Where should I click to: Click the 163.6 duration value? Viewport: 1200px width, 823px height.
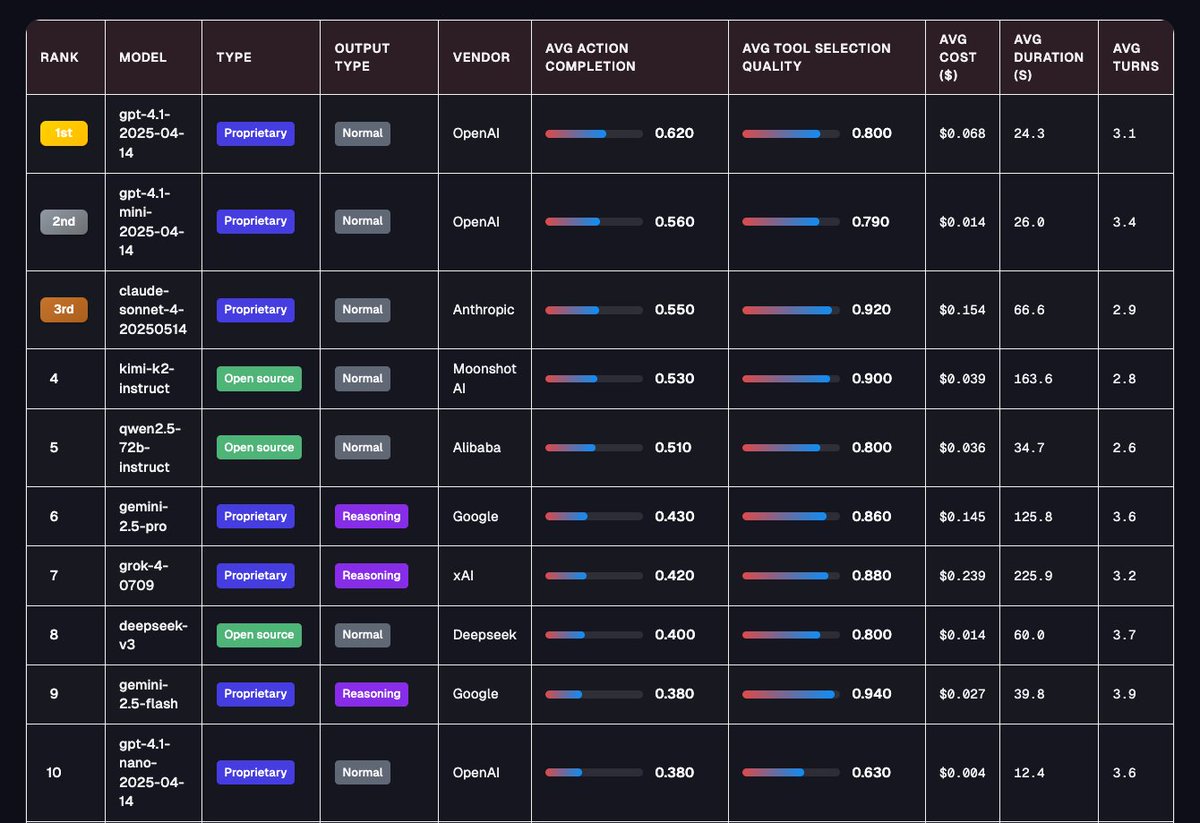click(x=1033, y=379)
